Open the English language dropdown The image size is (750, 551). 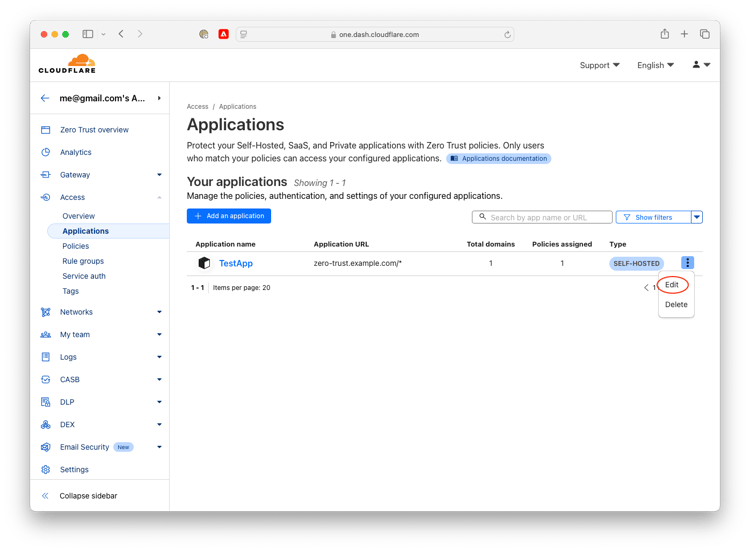click(655, 65)
